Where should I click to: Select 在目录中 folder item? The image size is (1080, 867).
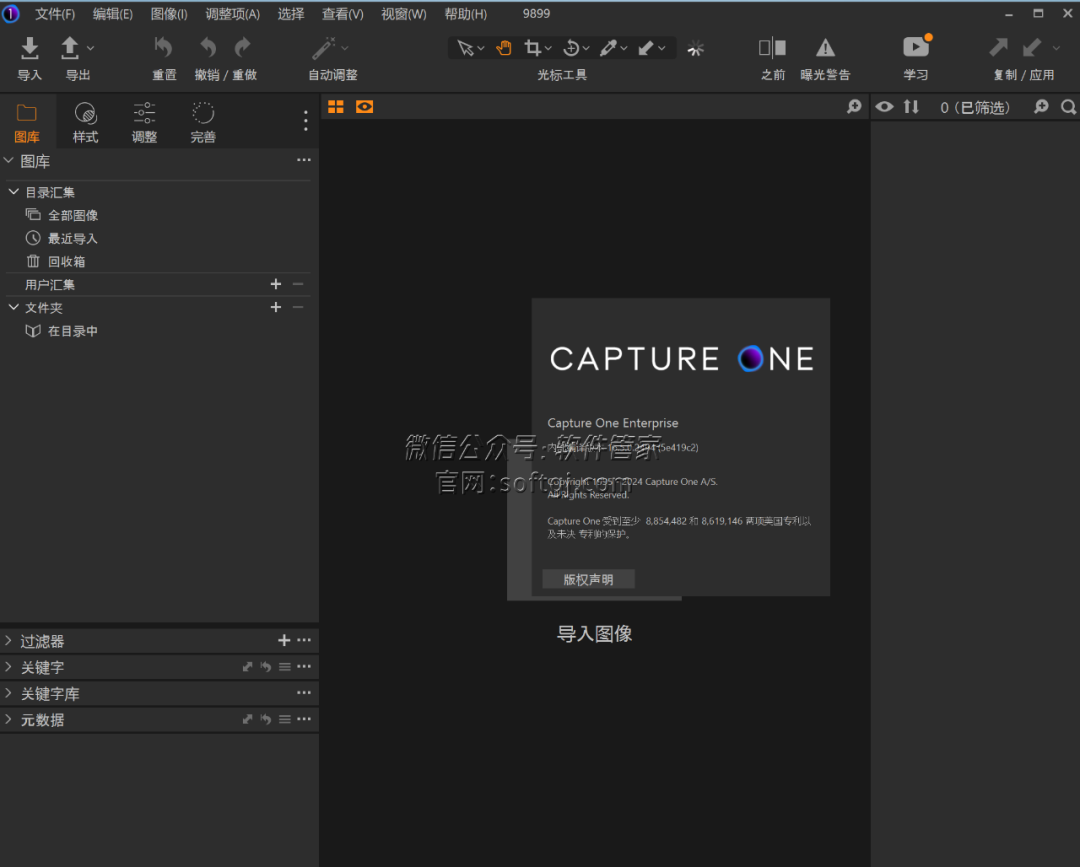72,331
